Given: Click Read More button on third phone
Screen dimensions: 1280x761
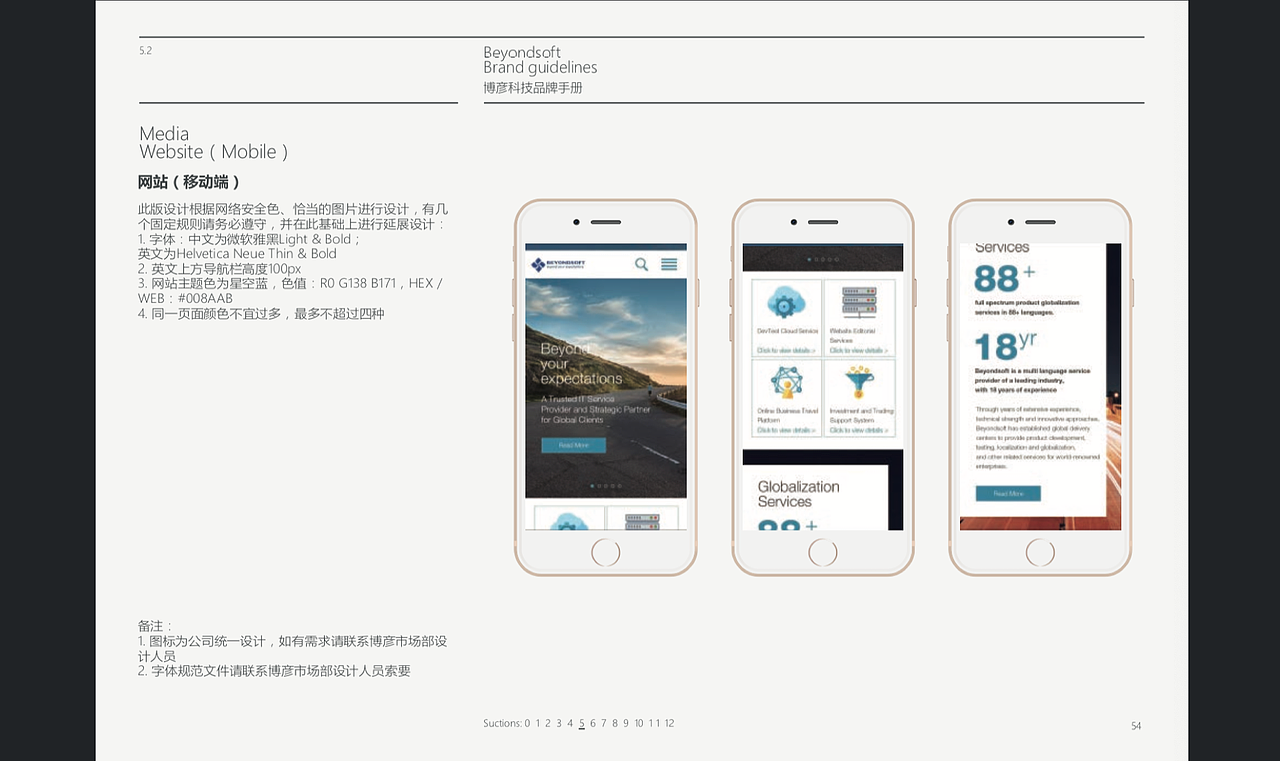Looking at the screenshot, I should tap(1008, 493).
